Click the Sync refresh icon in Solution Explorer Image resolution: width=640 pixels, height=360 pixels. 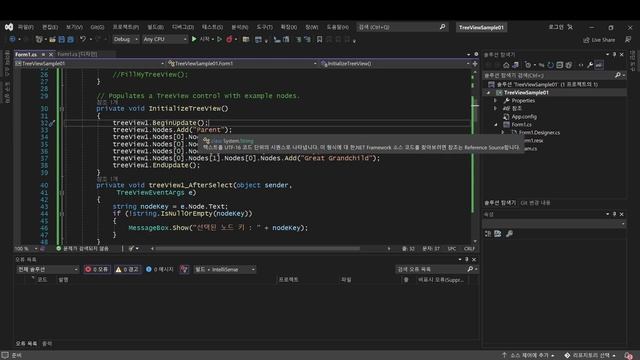click(x=551, y=65)
